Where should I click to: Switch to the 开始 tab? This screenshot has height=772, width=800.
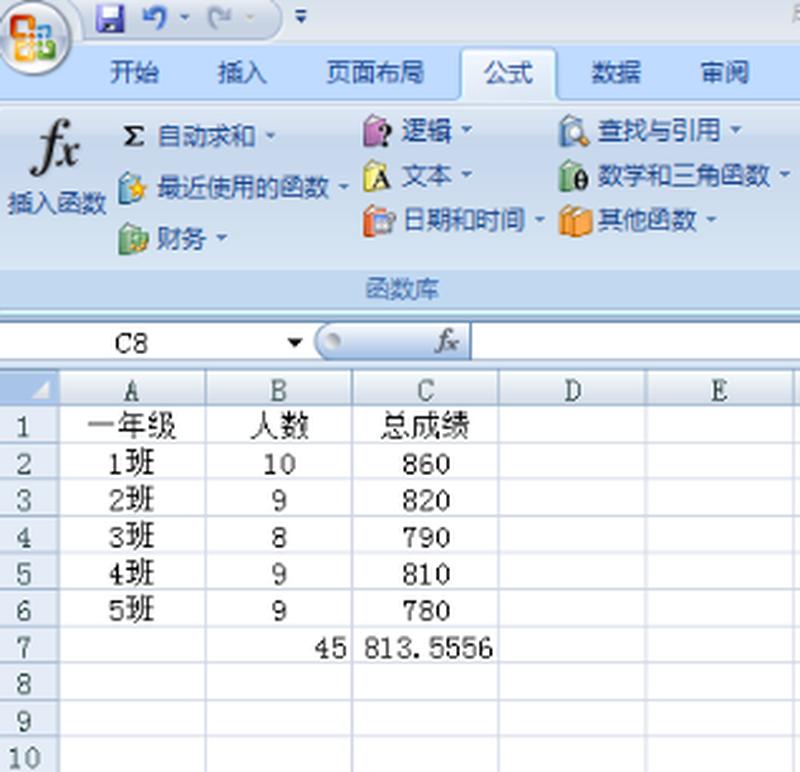[x=135, y=72]
